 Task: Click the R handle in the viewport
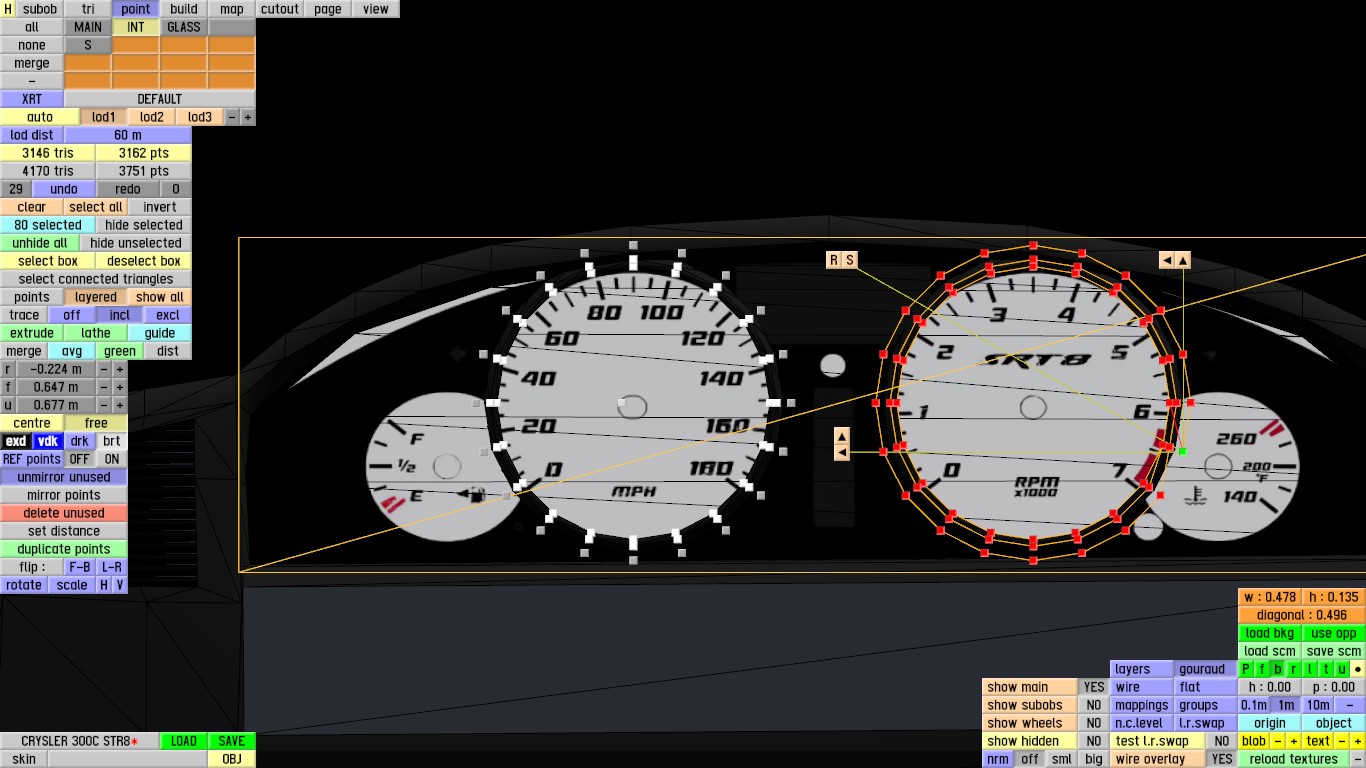[x=833, y=260]
